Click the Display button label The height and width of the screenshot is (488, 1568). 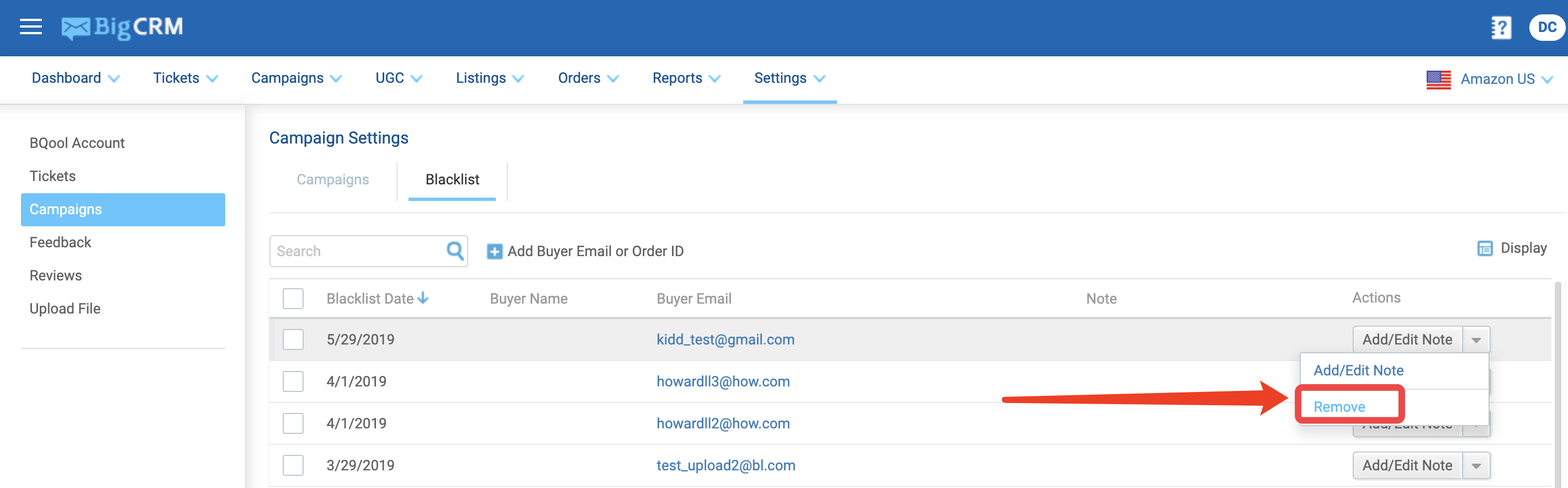[1524, 248]
